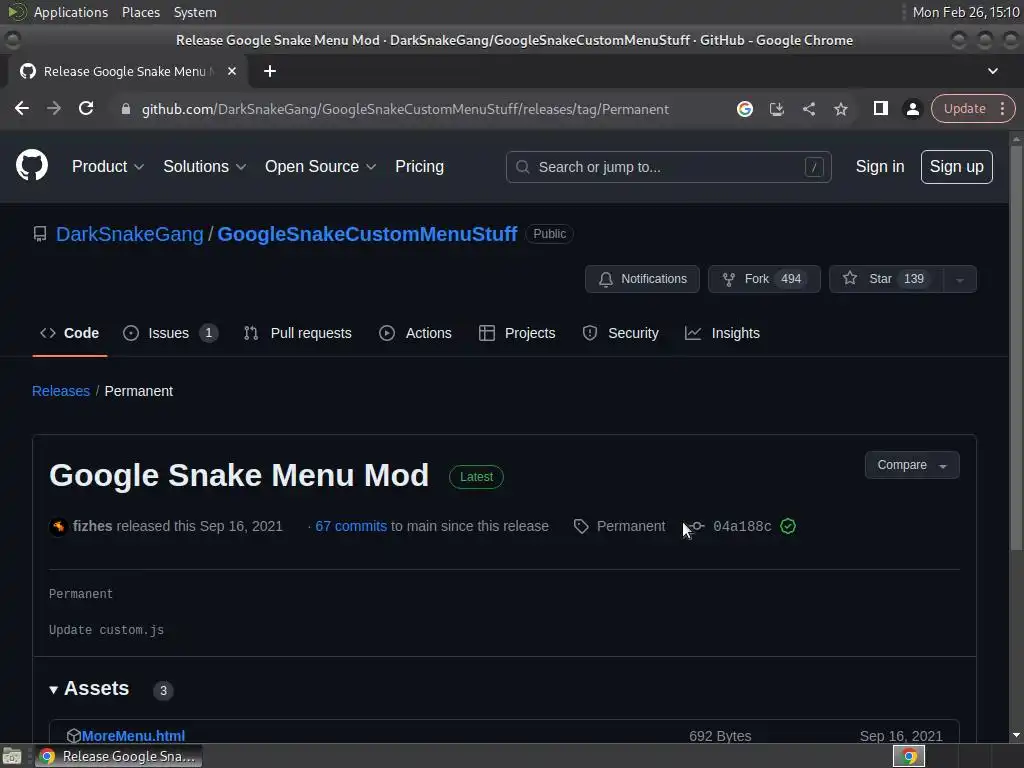Click the clock showing Mon Feb 26
Viewport: 1024px width, 768px height.
(966, 12)
